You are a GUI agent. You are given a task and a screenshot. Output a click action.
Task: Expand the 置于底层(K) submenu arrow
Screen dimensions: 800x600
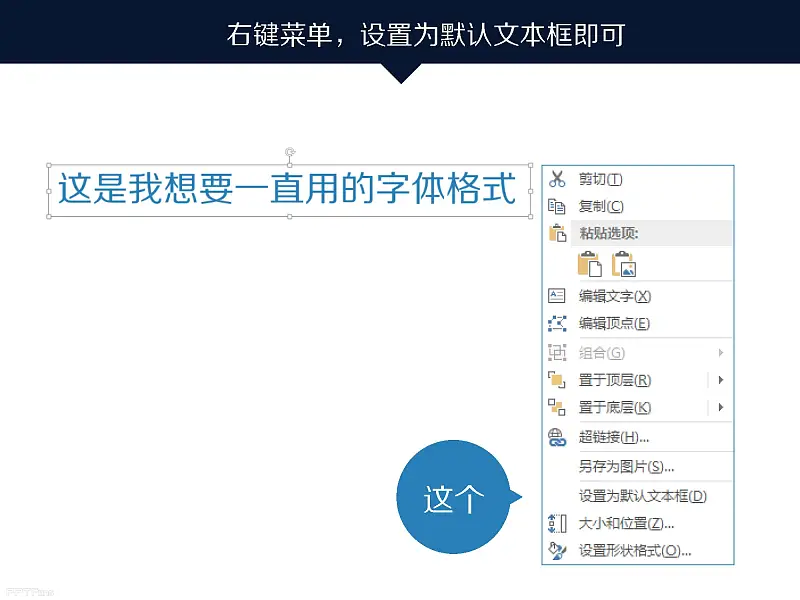coord(720,407)
